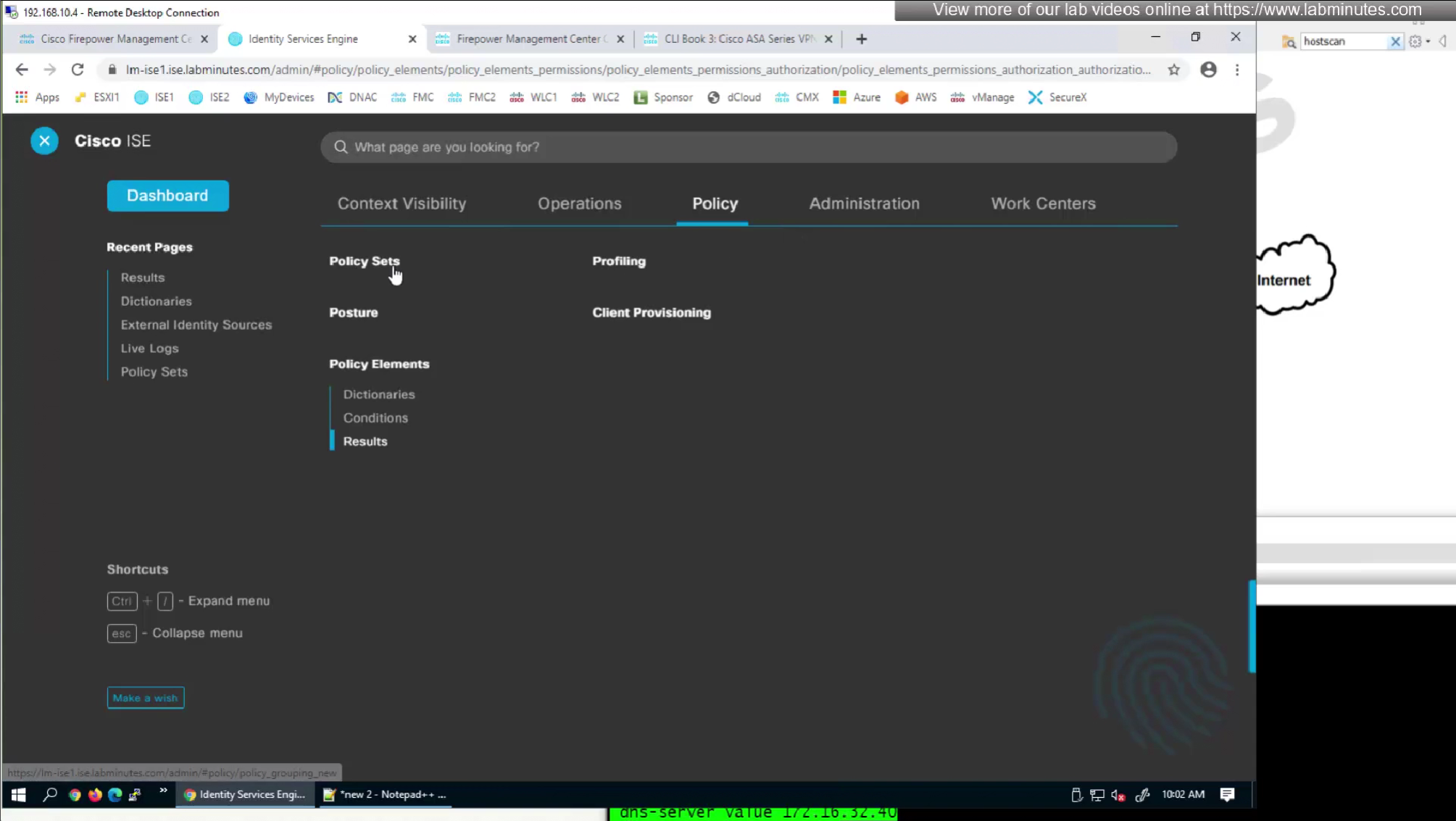Open the Work Centers tab
Image resolution: width=1456 pixels, height=821 pixels.
pos(1043,204)
